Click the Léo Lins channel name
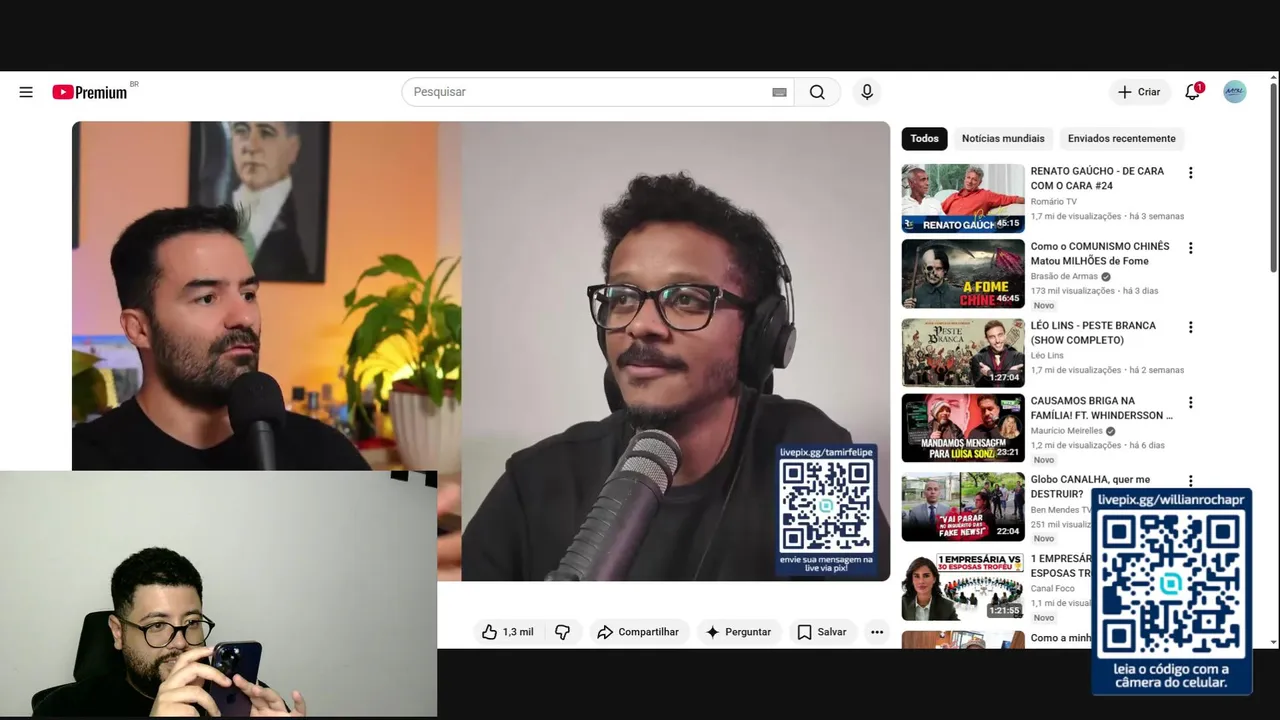Viewport: 1280px width, 720px height. (x=1047, y=356)
